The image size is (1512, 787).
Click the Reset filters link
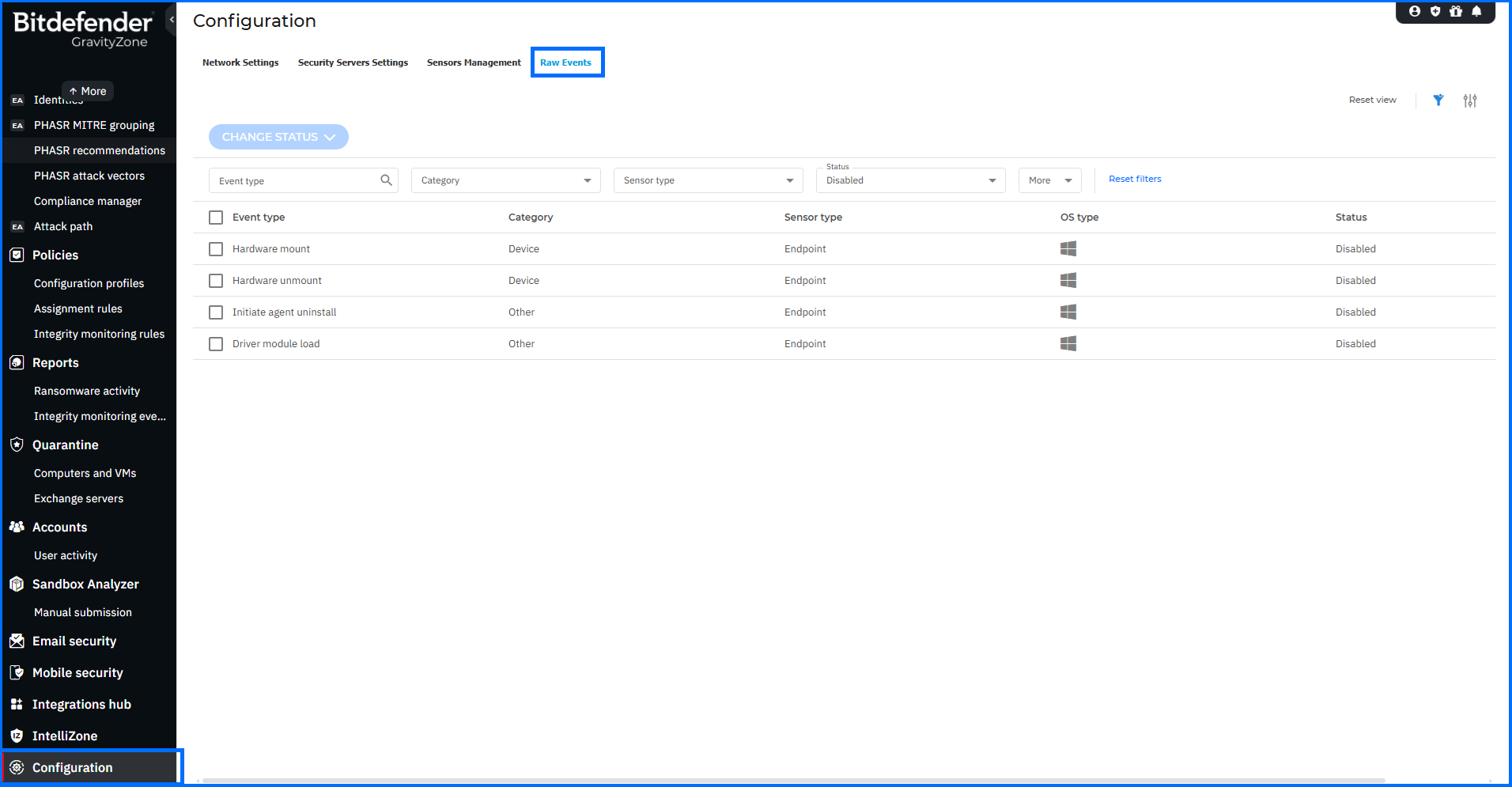coord(1135,179)
